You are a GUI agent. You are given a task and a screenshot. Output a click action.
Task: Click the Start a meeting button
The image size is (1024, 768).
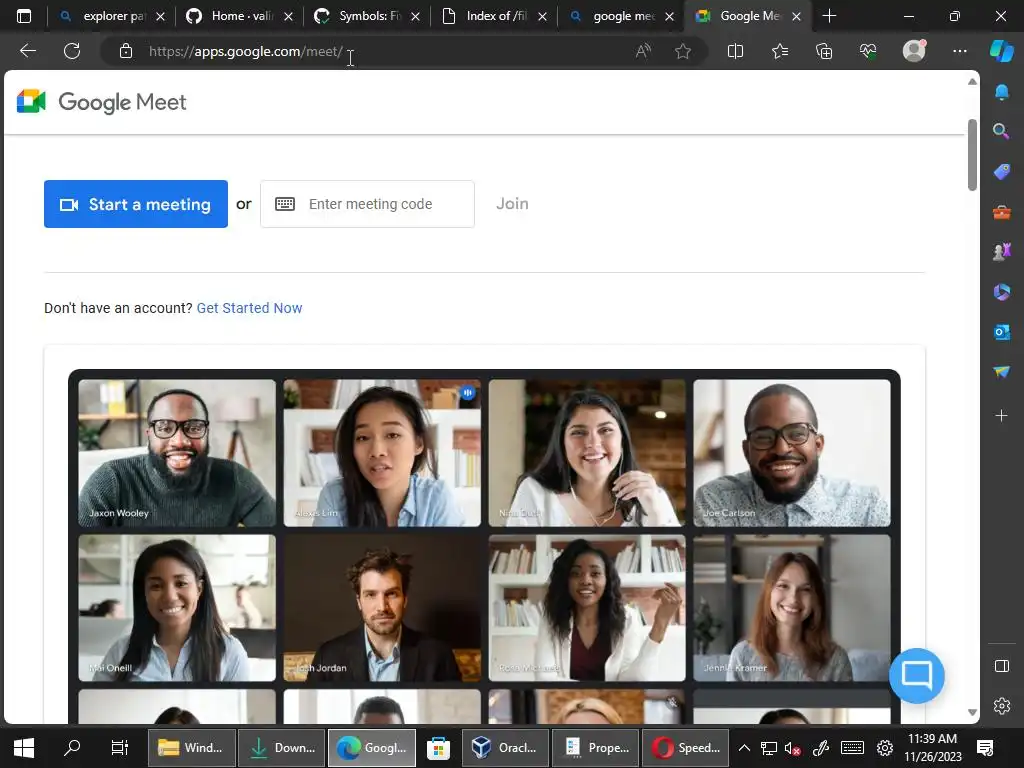pos(136,204)
